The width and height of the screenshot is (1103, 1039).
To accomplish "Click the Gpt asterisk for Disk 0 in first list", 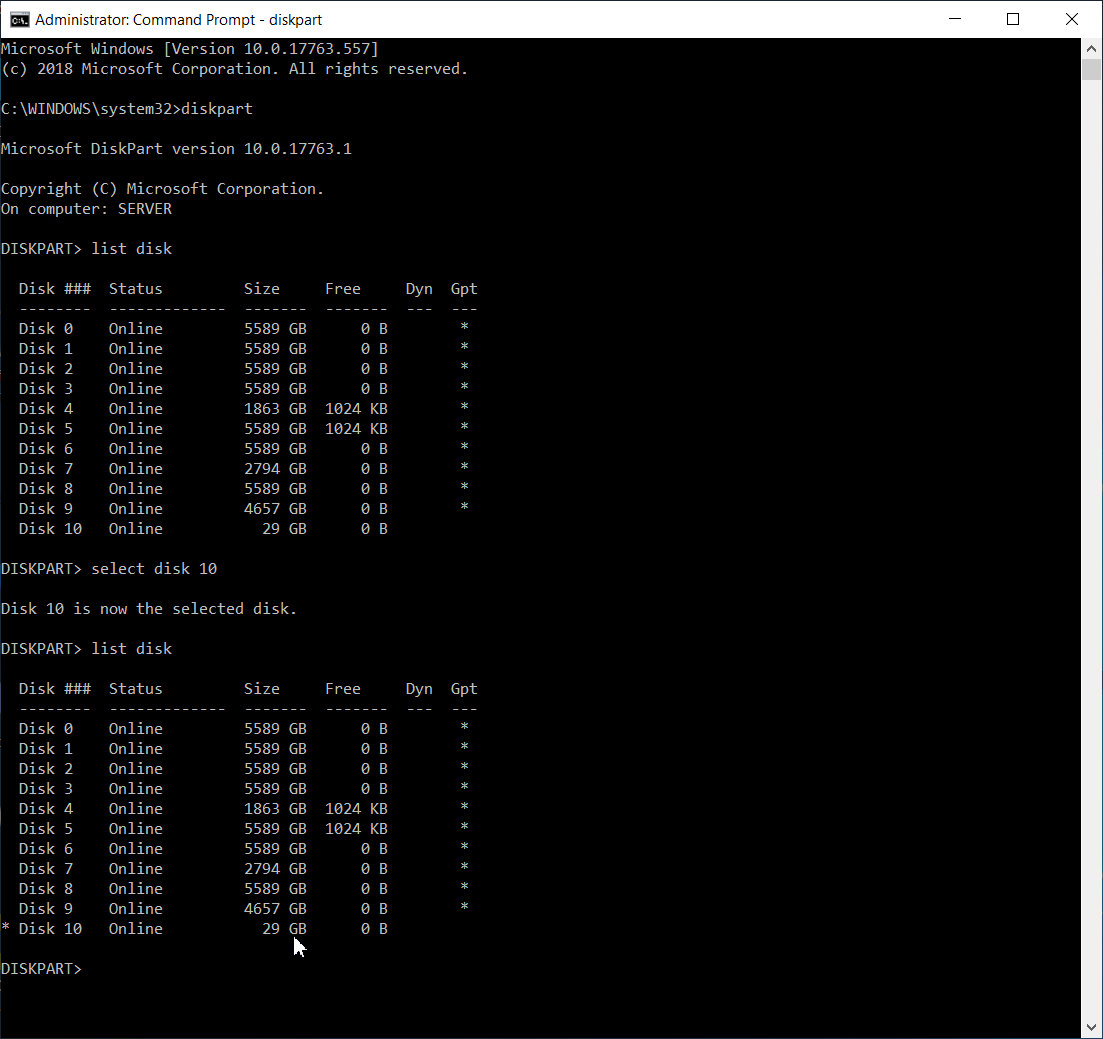I will coord(464,327).
